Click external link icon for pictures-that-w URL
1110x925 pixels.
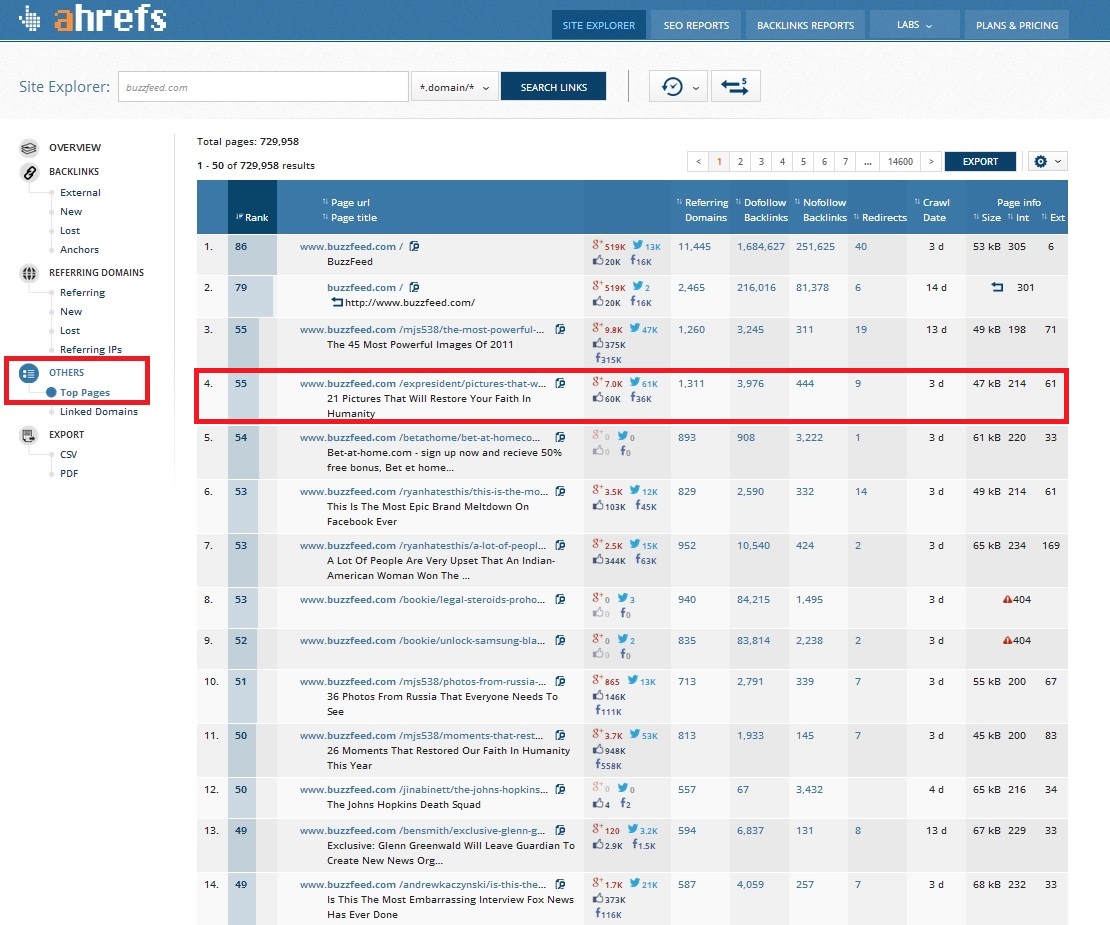click(560, 384)
